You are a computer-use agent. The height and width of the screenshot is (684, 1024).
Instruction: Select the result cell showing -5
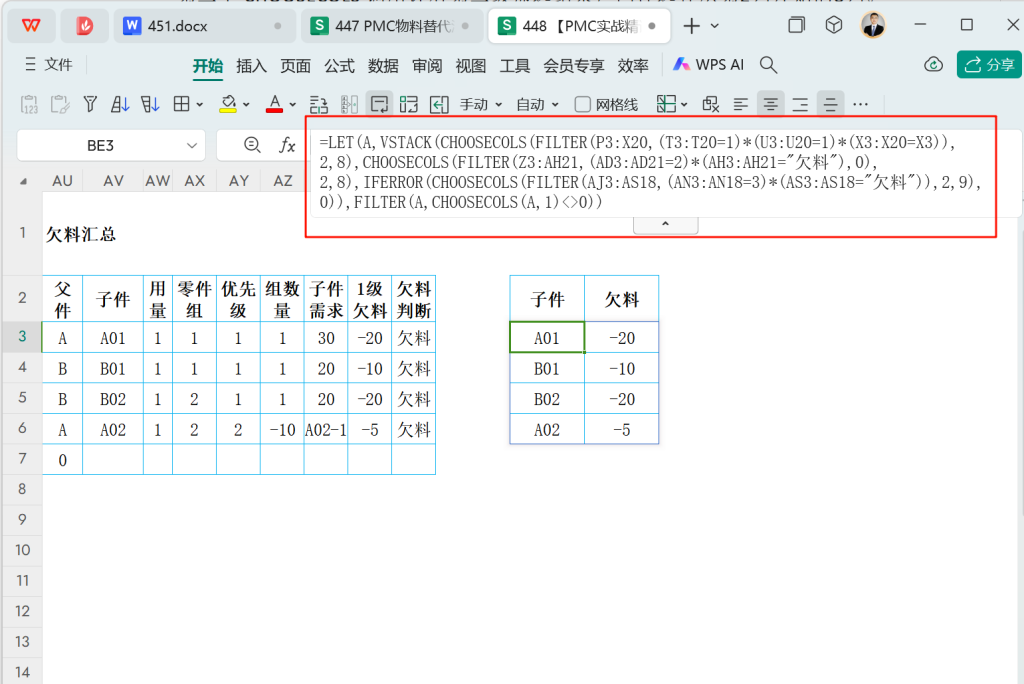622,430
